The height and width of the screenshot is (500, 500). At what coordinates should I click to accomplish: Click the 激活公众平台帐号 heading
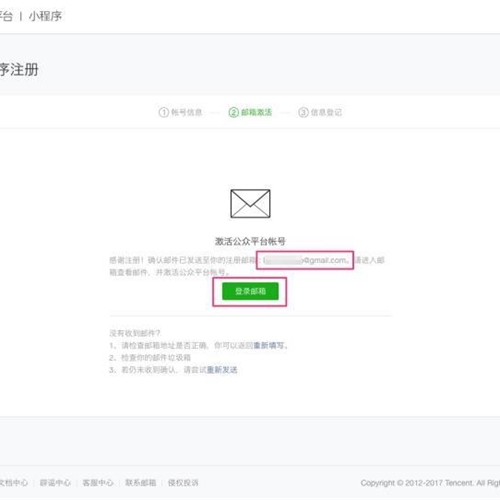[x=250, y=241]
